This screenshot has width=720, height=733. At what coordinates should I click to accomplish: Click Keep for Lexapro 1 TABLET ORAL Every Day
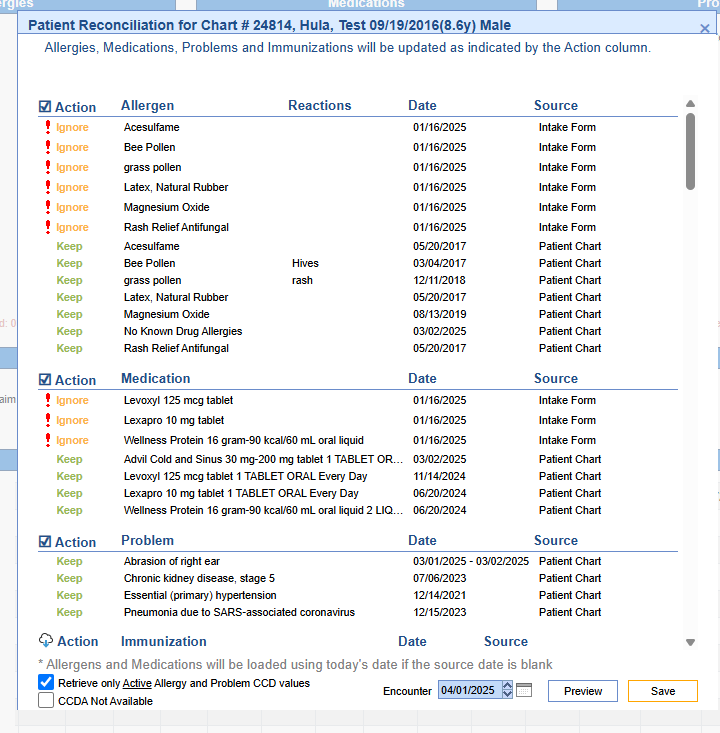click(69, 493)
